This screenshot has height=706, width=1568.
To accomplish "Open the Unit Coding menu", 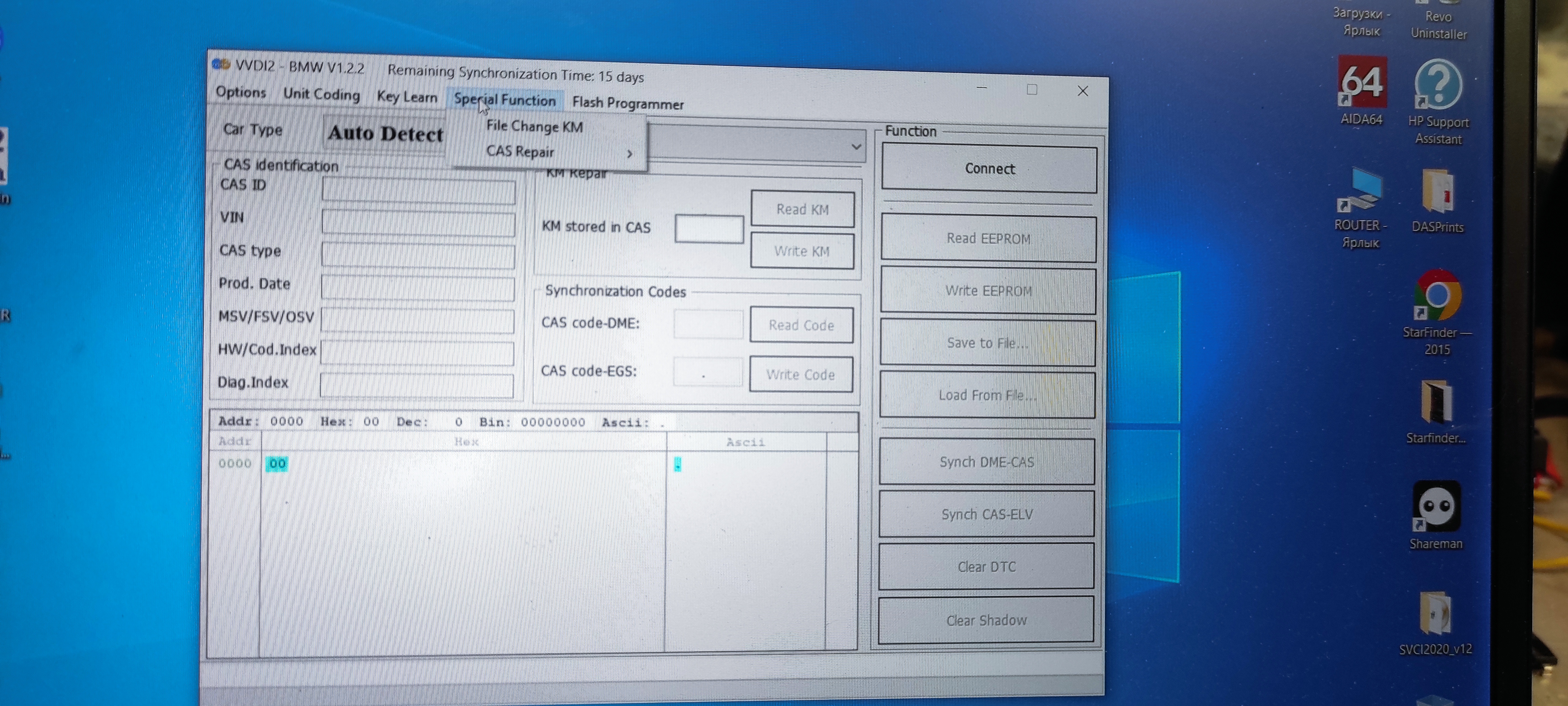I will point(321,94).
